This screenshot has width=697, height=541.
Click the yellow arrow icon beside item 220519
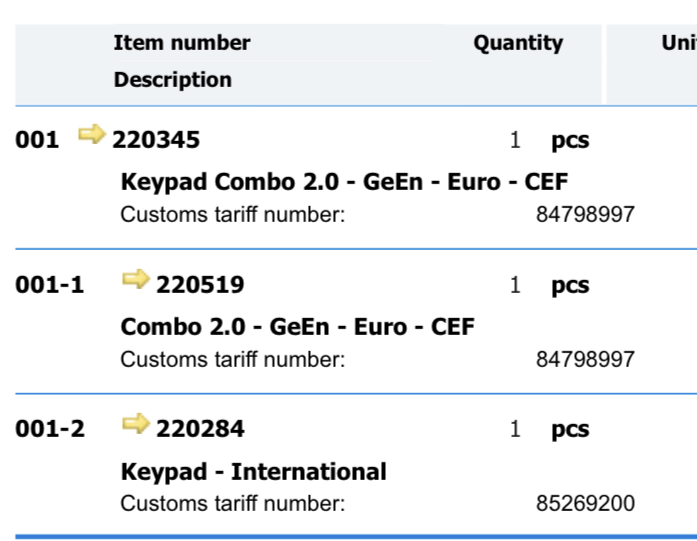coord(135,278)
